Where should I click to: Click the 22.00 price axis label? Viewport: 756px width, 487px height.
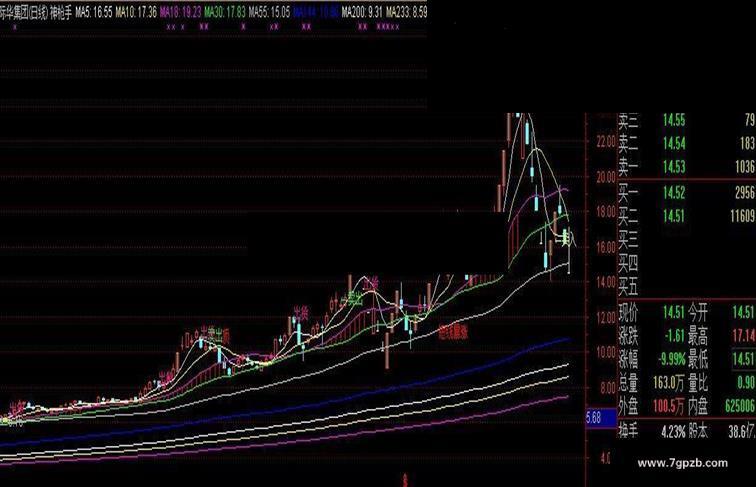point(606,142)
